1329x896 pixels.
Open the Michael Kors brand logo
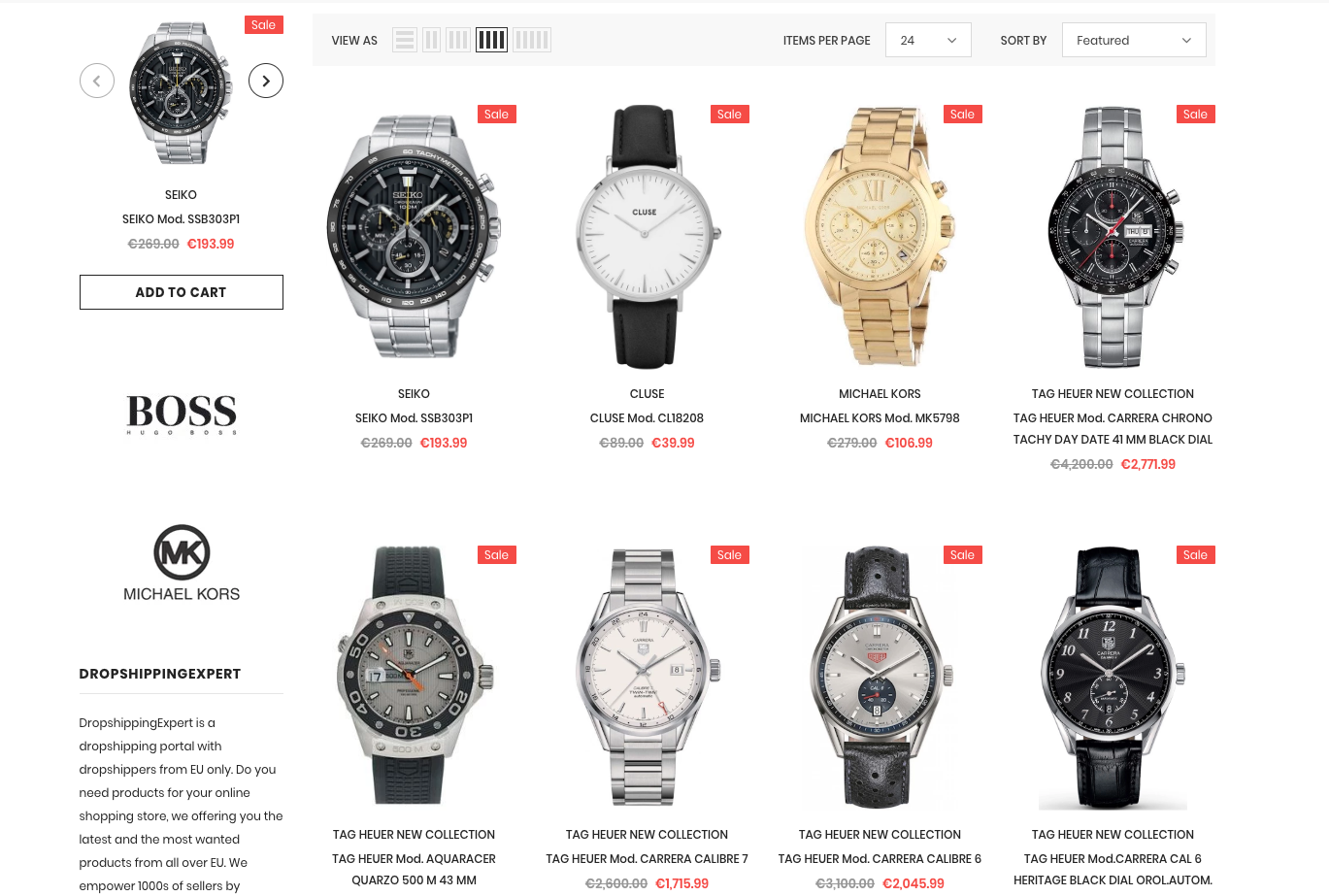click(182, 563)
